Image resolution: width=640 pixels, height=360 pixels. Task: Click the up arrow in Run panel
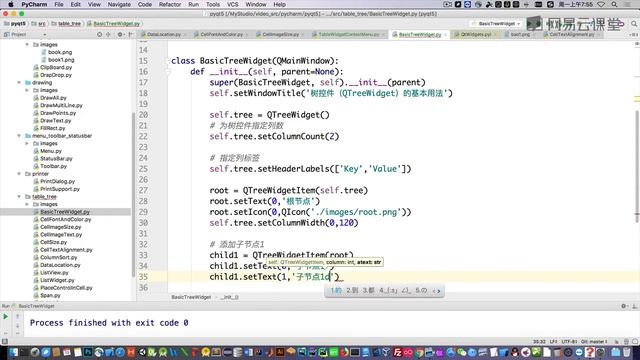(x=18, y=316)
